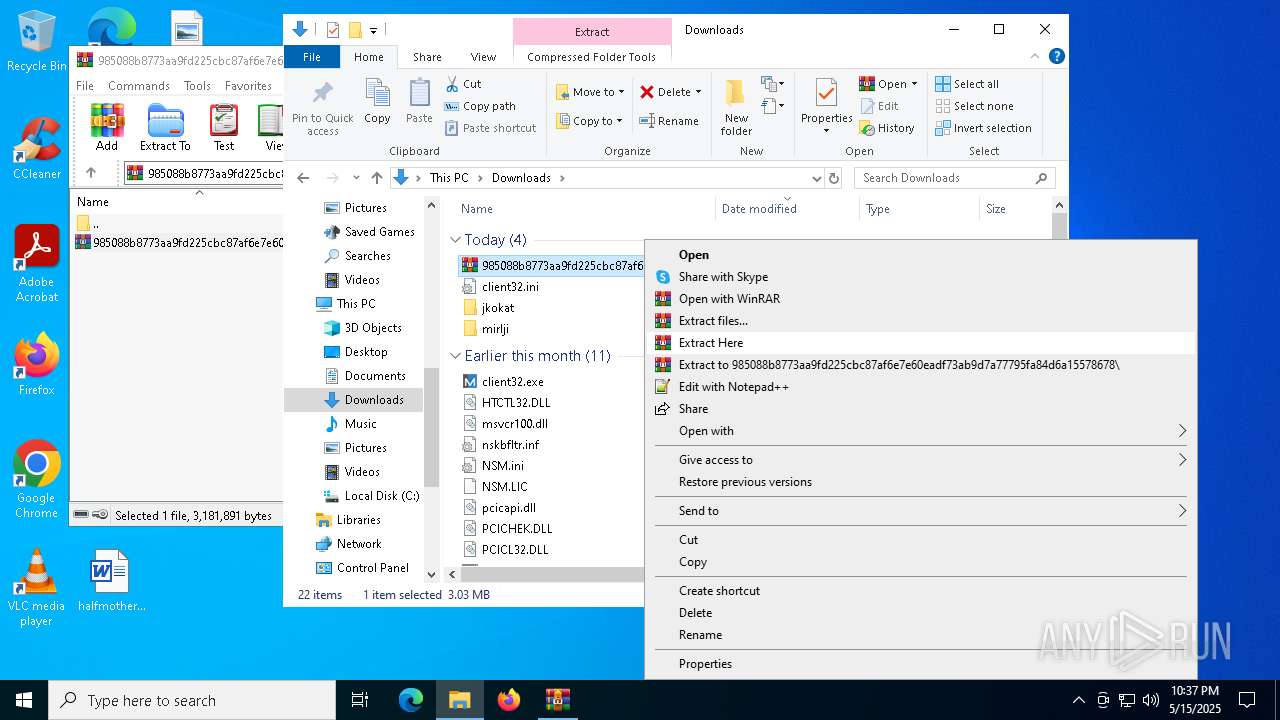Viewport: 1280px width, 720px height.
Task: Expand the Delete dropdown arrow
Action: (698, 92)
